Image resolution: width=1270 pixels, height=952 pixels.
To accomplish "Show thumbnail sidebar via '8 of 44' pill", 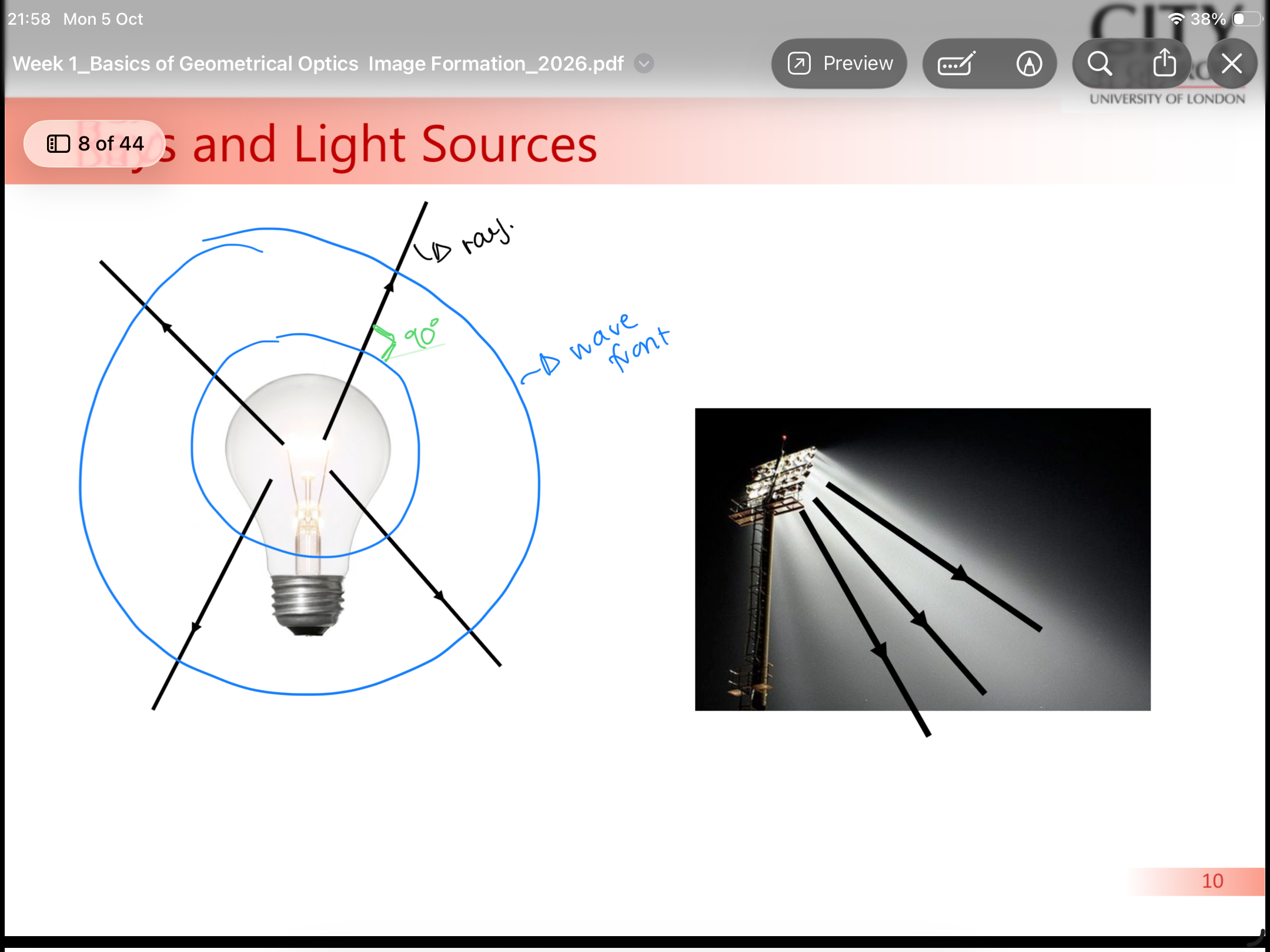I will click(x=95, y=144).
